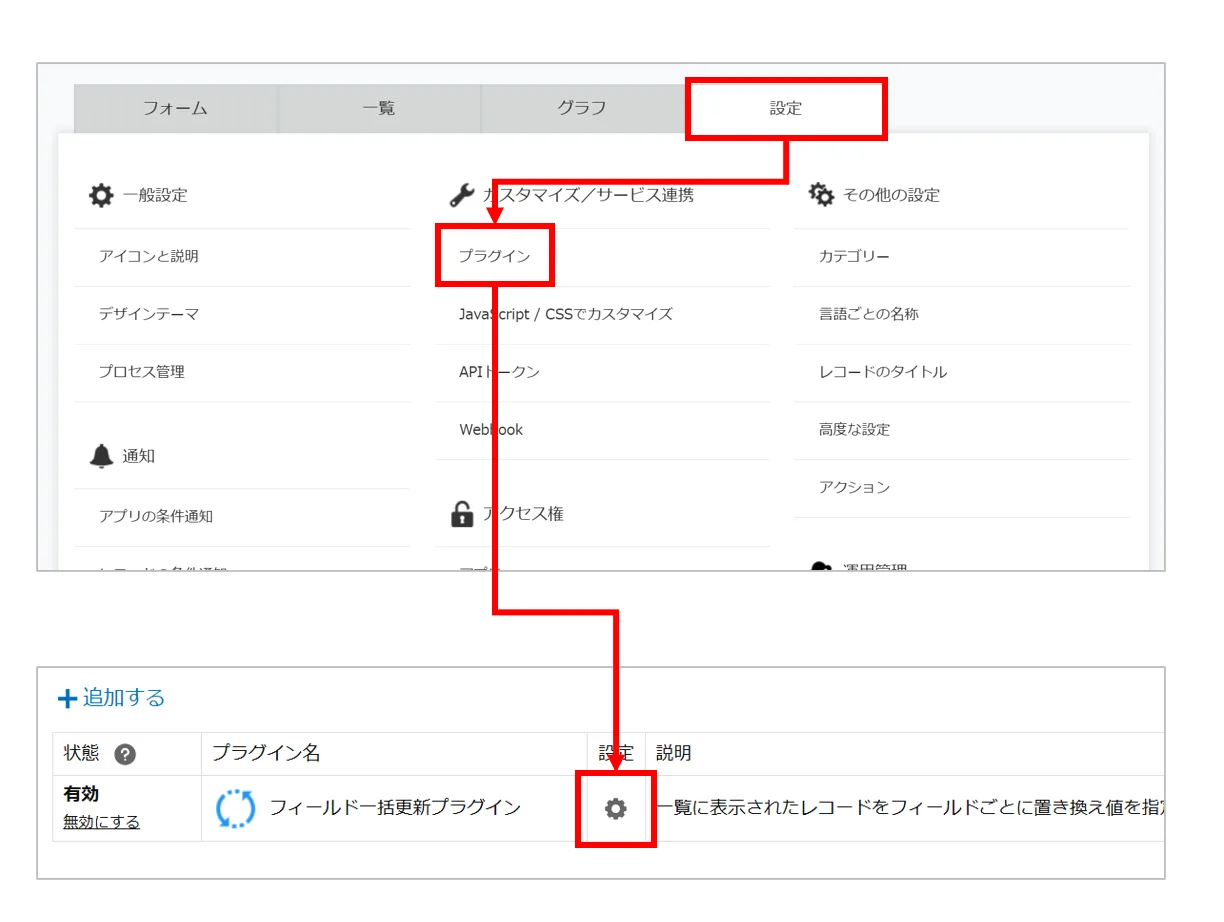Open the フォーム tab

click(175, 108)
